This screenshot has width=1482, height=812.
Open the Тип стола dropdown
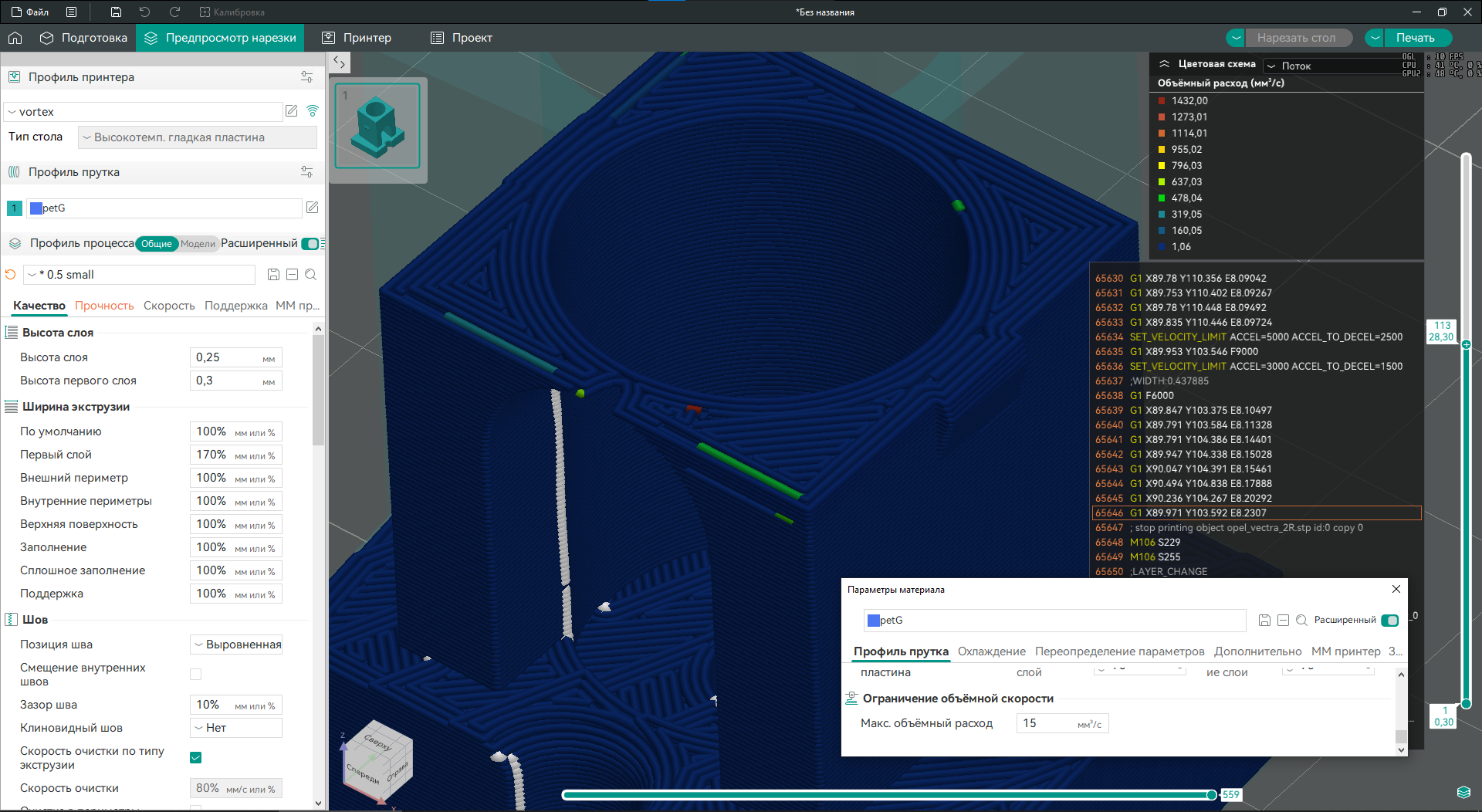click(198, 137)
